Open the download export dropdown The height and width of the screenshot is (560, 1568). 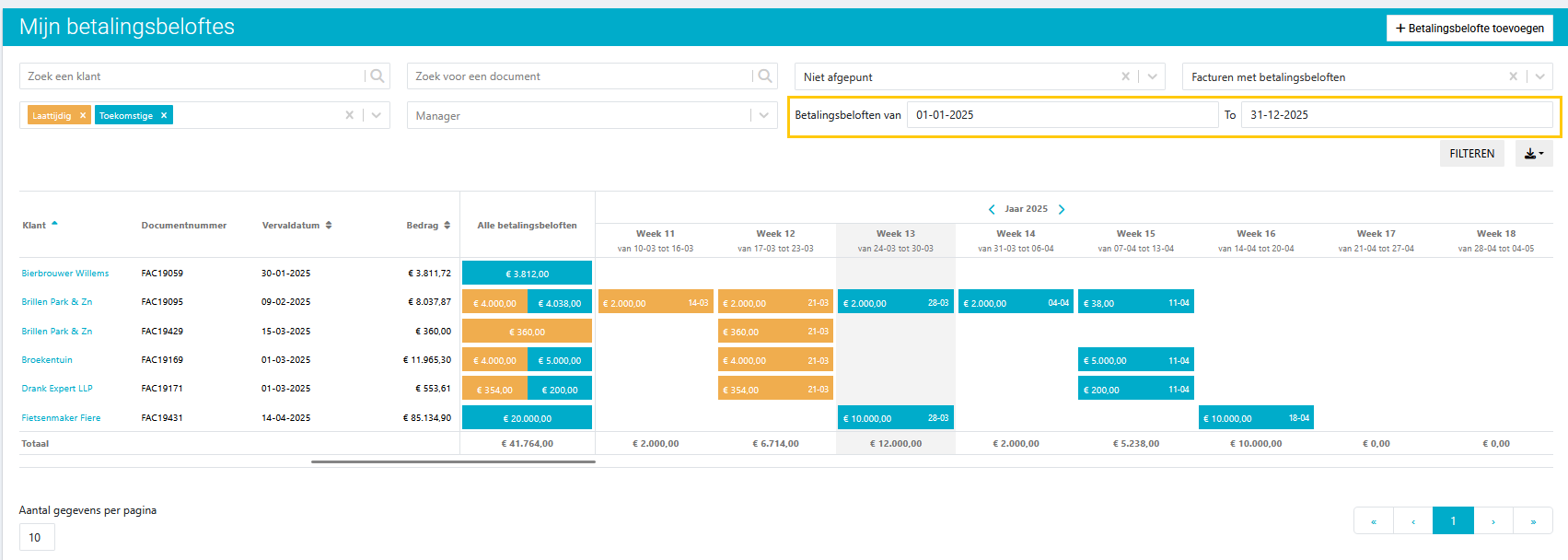coord(1533,154)
